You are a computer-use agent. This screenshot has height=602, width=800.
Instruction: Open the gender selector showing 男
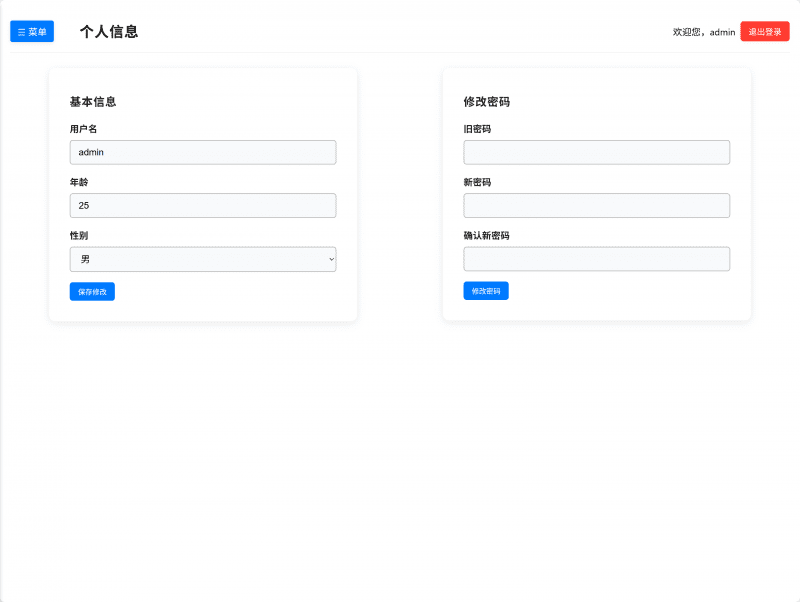(202, 258)
